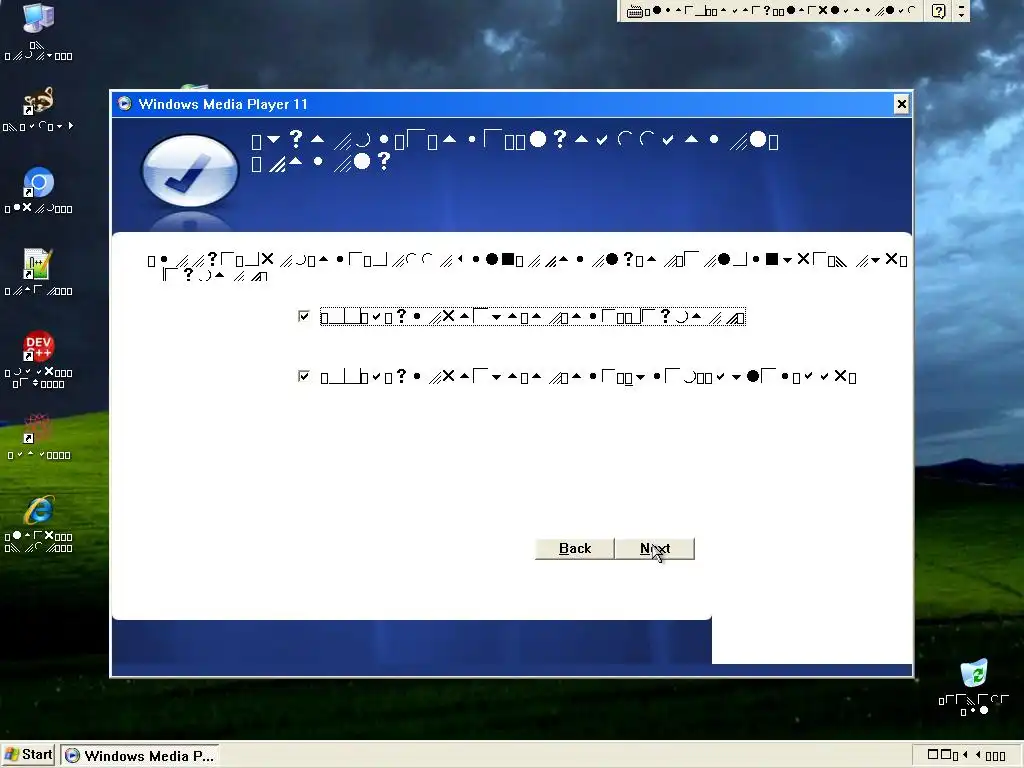Open the My Computer desktop icon
The height and width of the screenshot is (768, 1024).
tap(39, 18)
